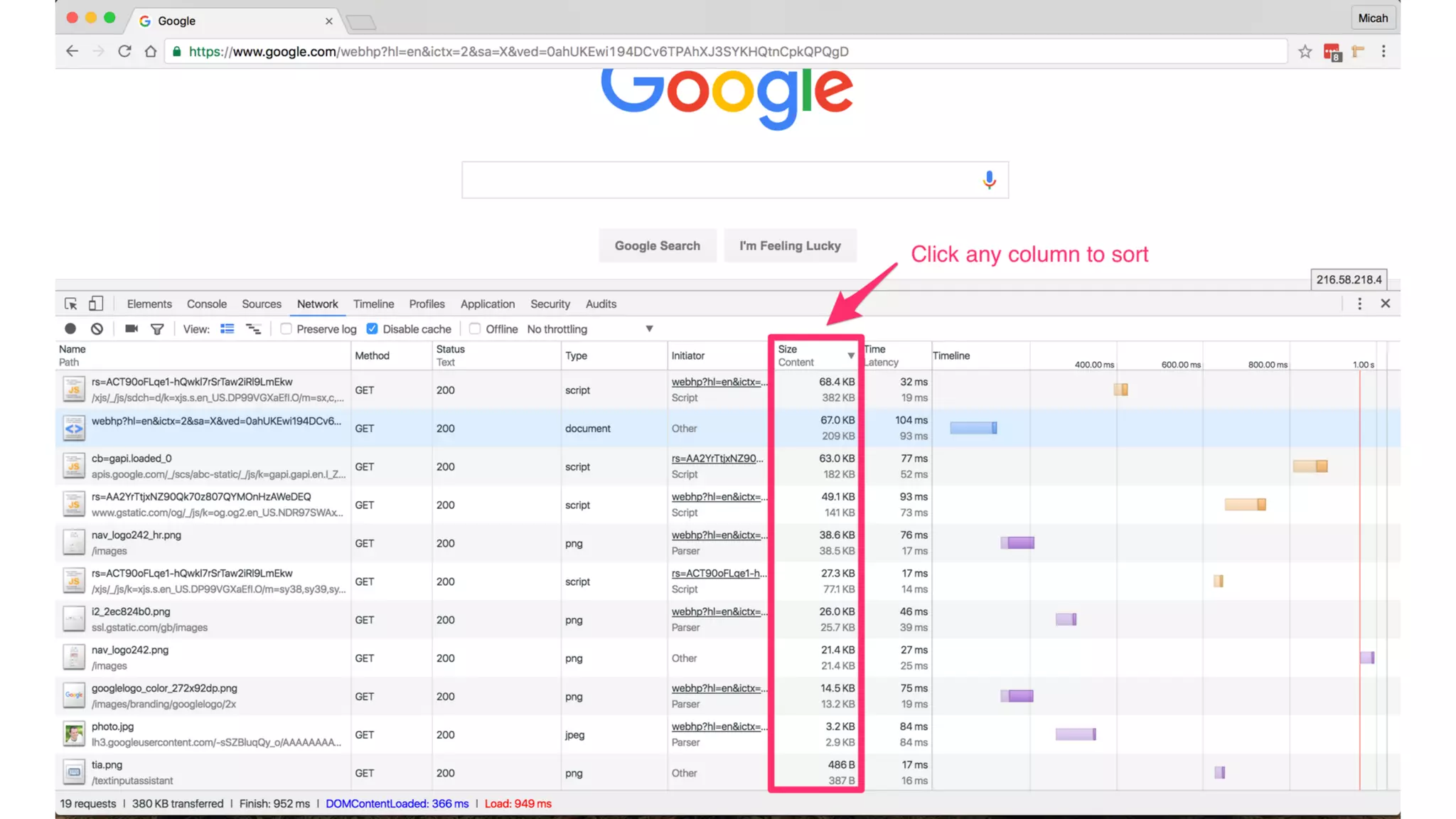The width and height of the screenshot is (1456, 819).
Task: Toggle the device toolbar icon
Action: 96,304
